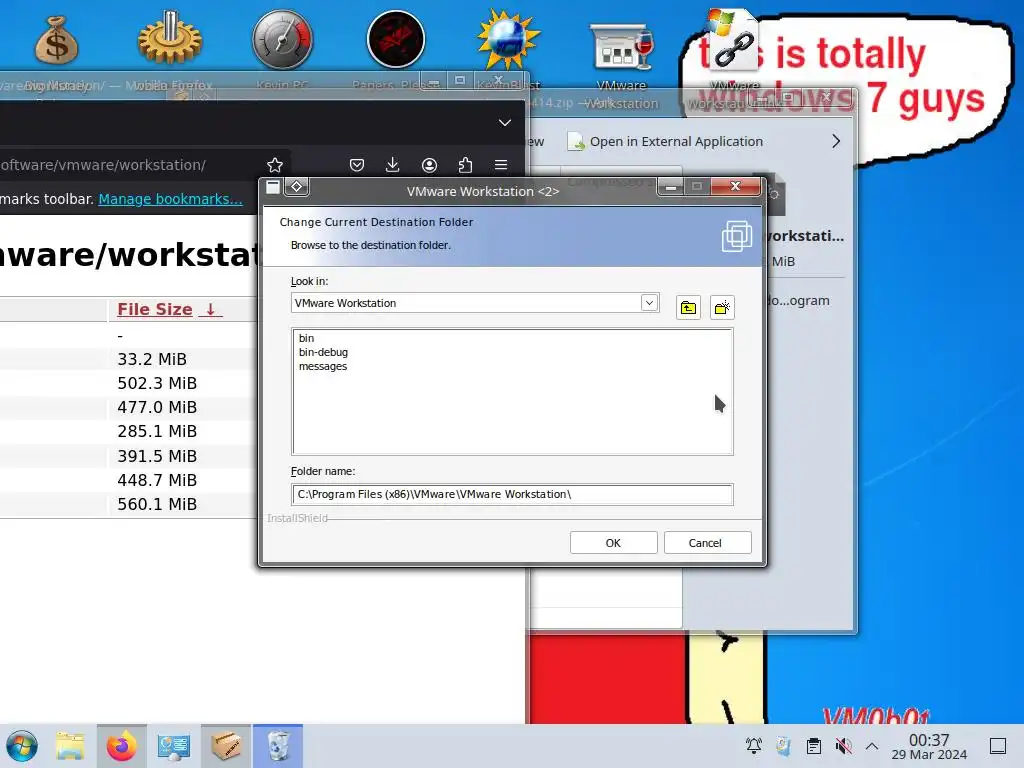Open the notifications bell tray icon
1024x768 pixels.
(754, 745)
